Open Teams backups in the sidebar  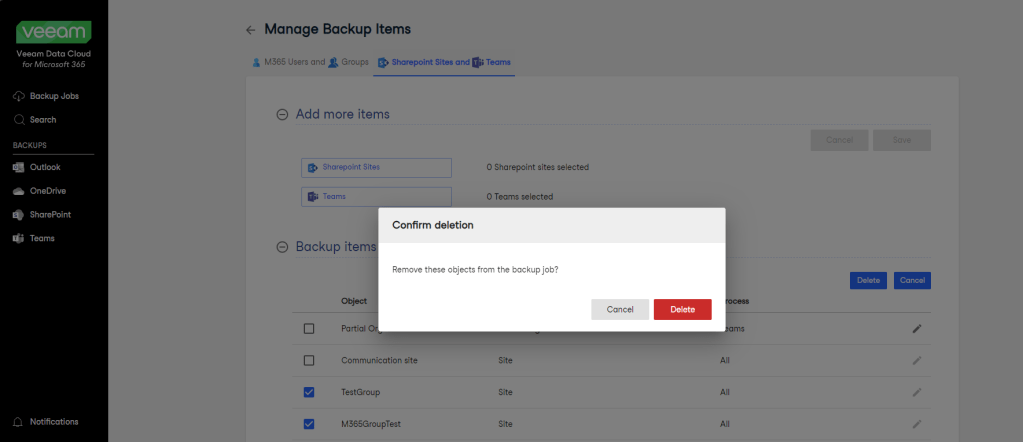pyautogui.click(x=41, y=239)
